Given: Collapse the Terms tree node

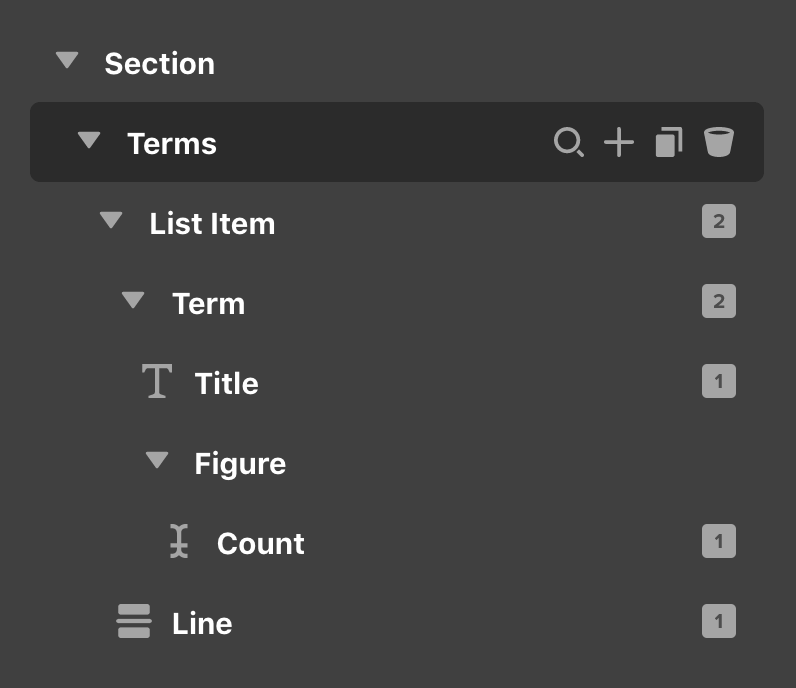Looking at the screenshot, I should point(89,141).
